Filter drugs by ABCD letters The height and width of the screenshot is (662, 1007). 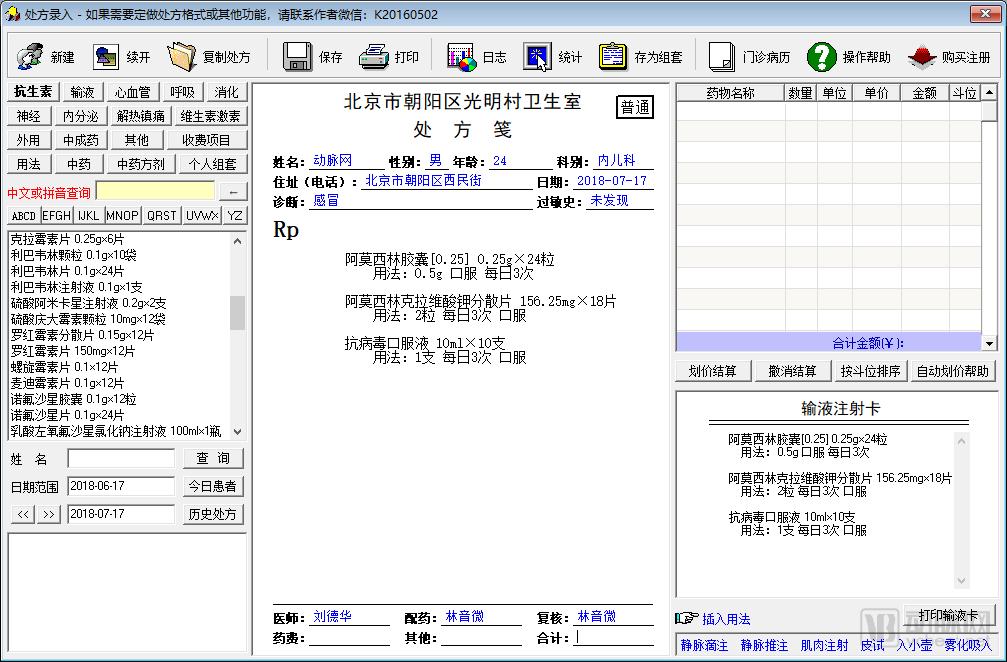point(24,216)
